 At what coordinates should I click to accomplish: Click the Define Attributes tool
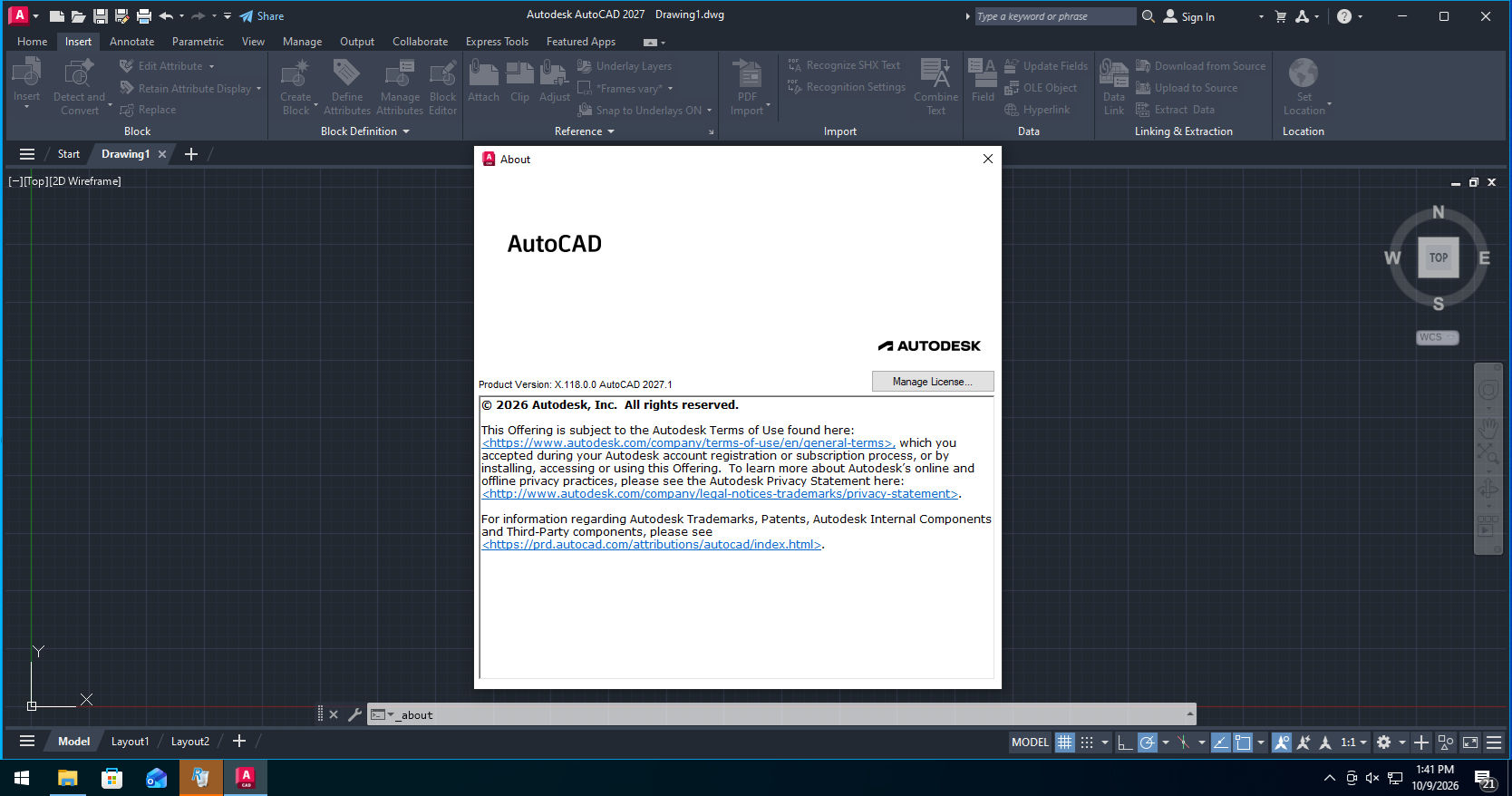pos(347,87)
